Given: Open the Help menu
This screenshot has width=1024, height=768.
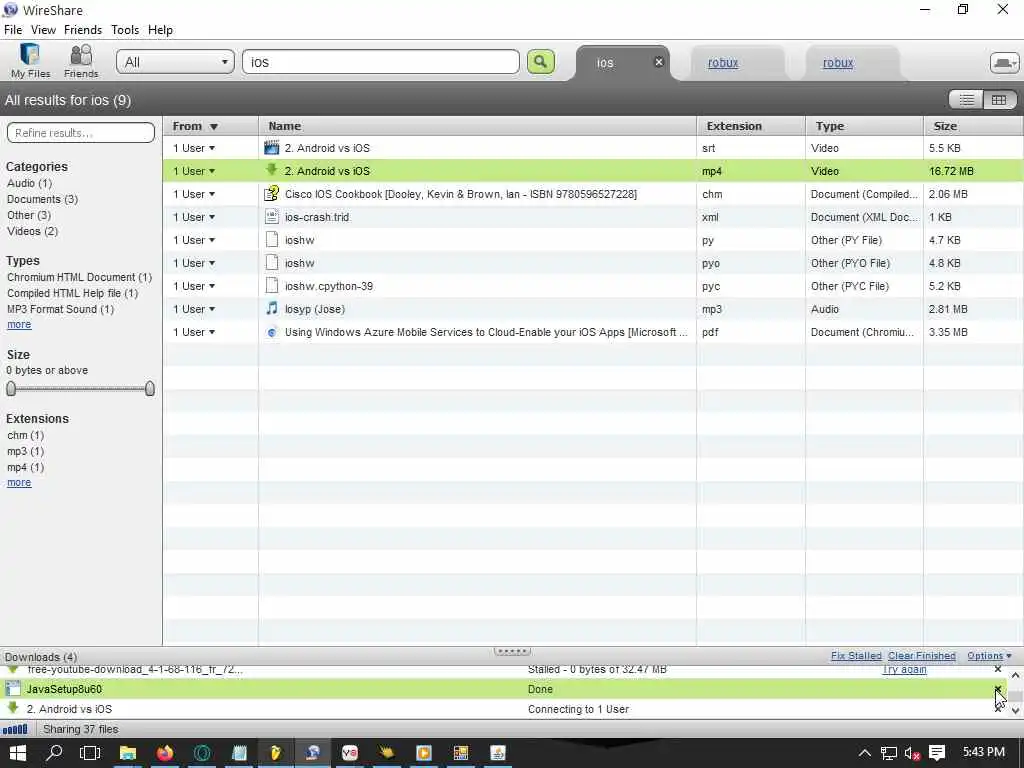Looking at the screenshot, I should pyautogui.click(x=160, y=29).
